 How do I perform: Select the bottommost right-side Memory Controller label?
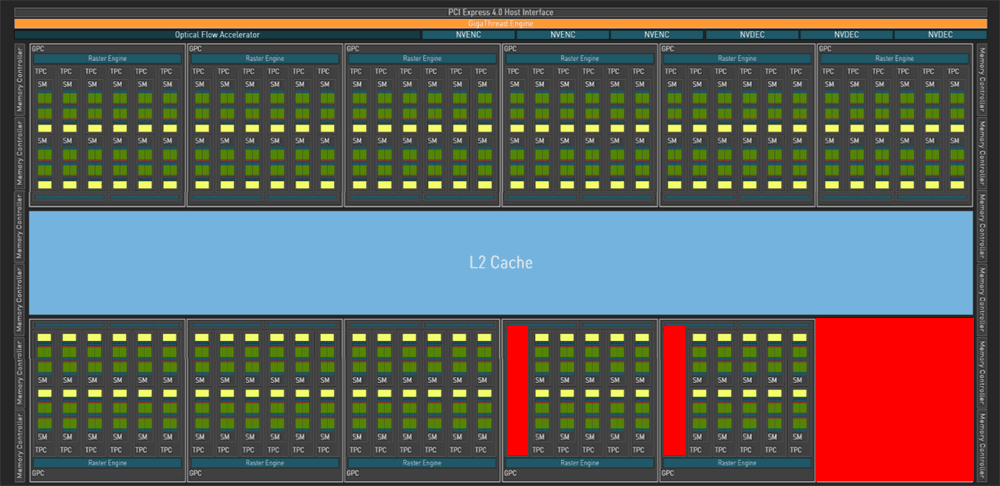[982, 446]
